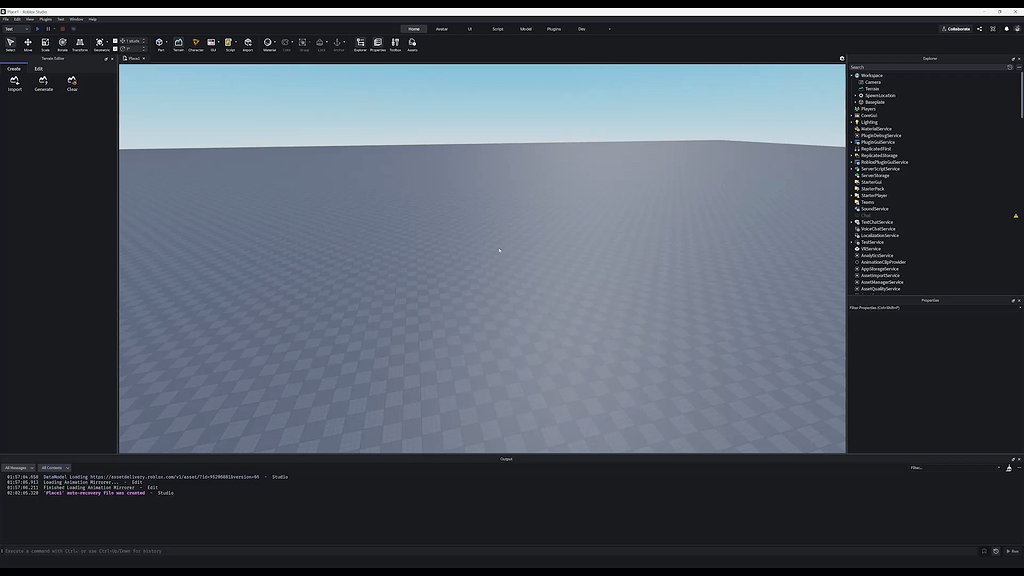This screenshot has width=1024, height=576.
Task: Open the All Messages filter dropdown
Action: coord(18,468)
